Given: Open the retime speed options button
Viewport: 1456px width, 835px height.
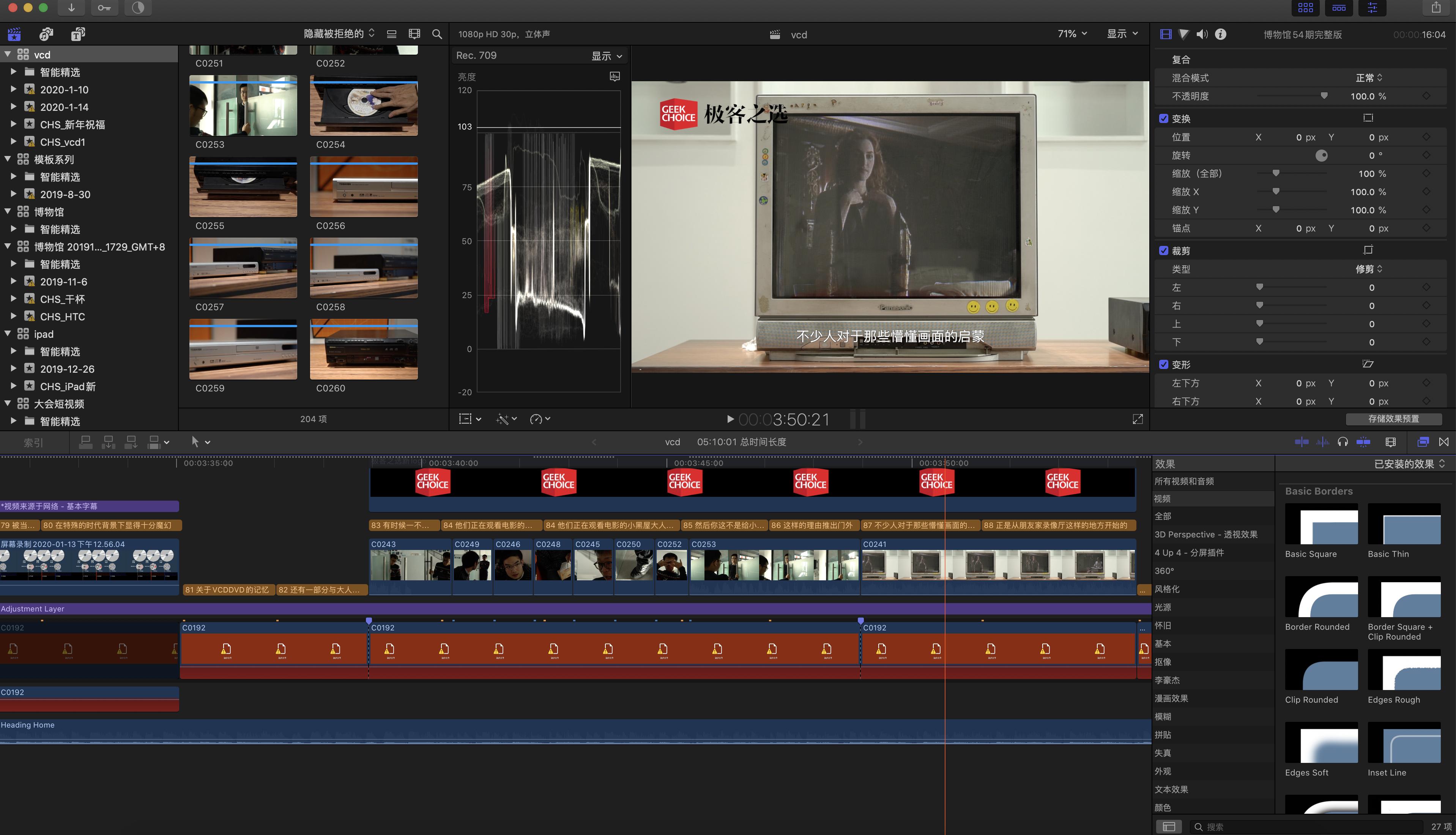Looking at the screenshot, I should click(x=540, y=419).
